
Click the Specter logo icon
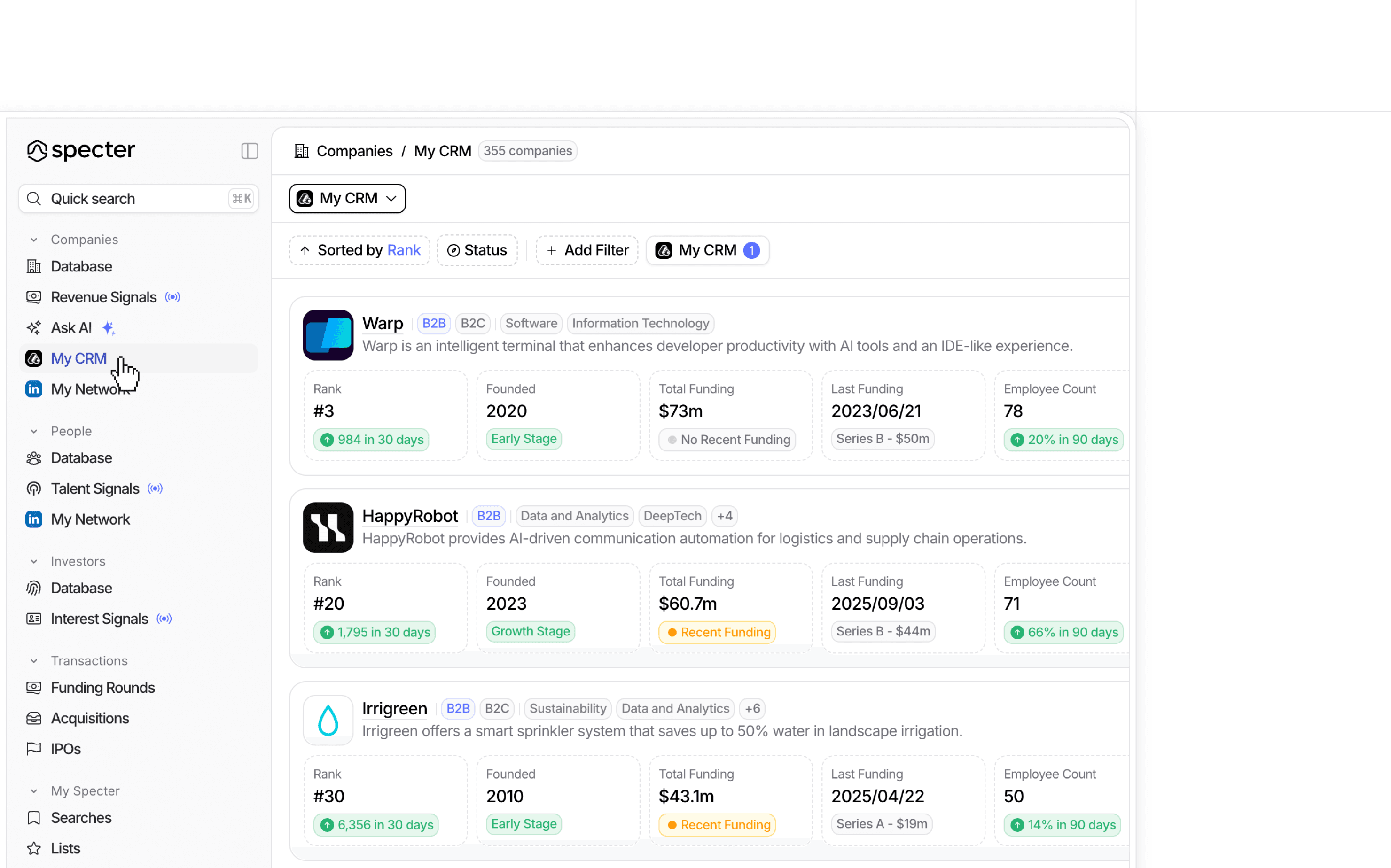pos(37,151)
